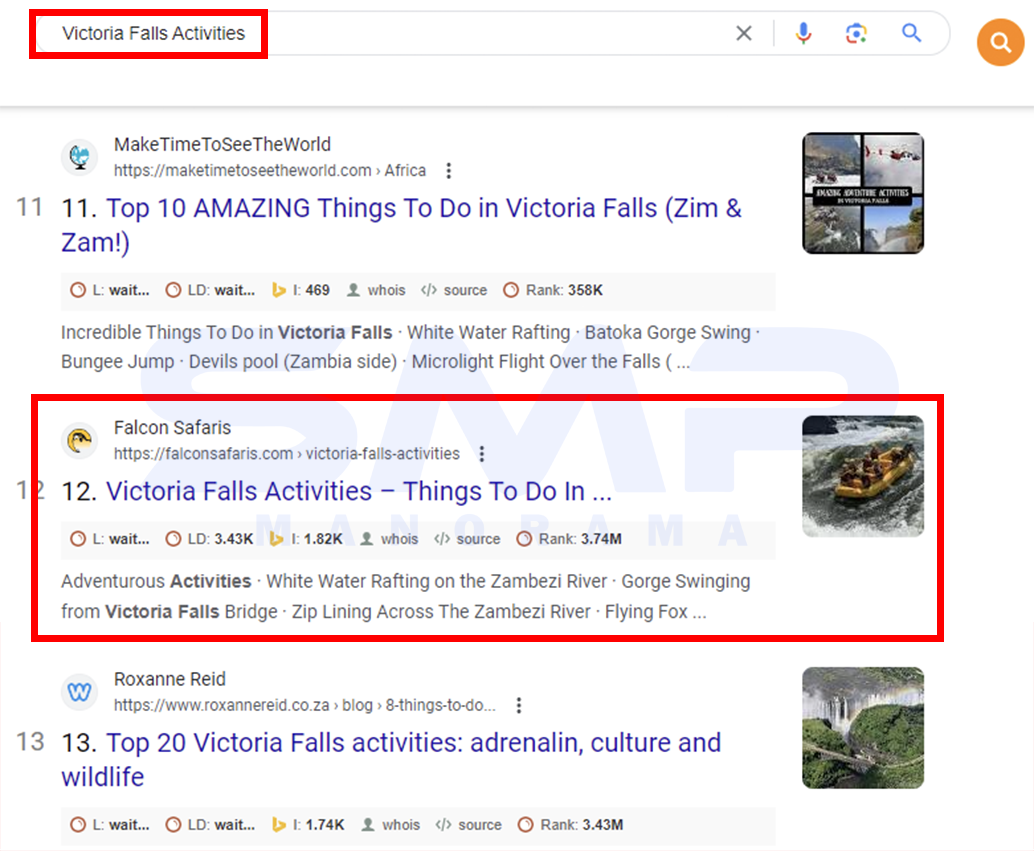Click the maketimetoseetheworld.com URL breadcrumb

(270, 171)
